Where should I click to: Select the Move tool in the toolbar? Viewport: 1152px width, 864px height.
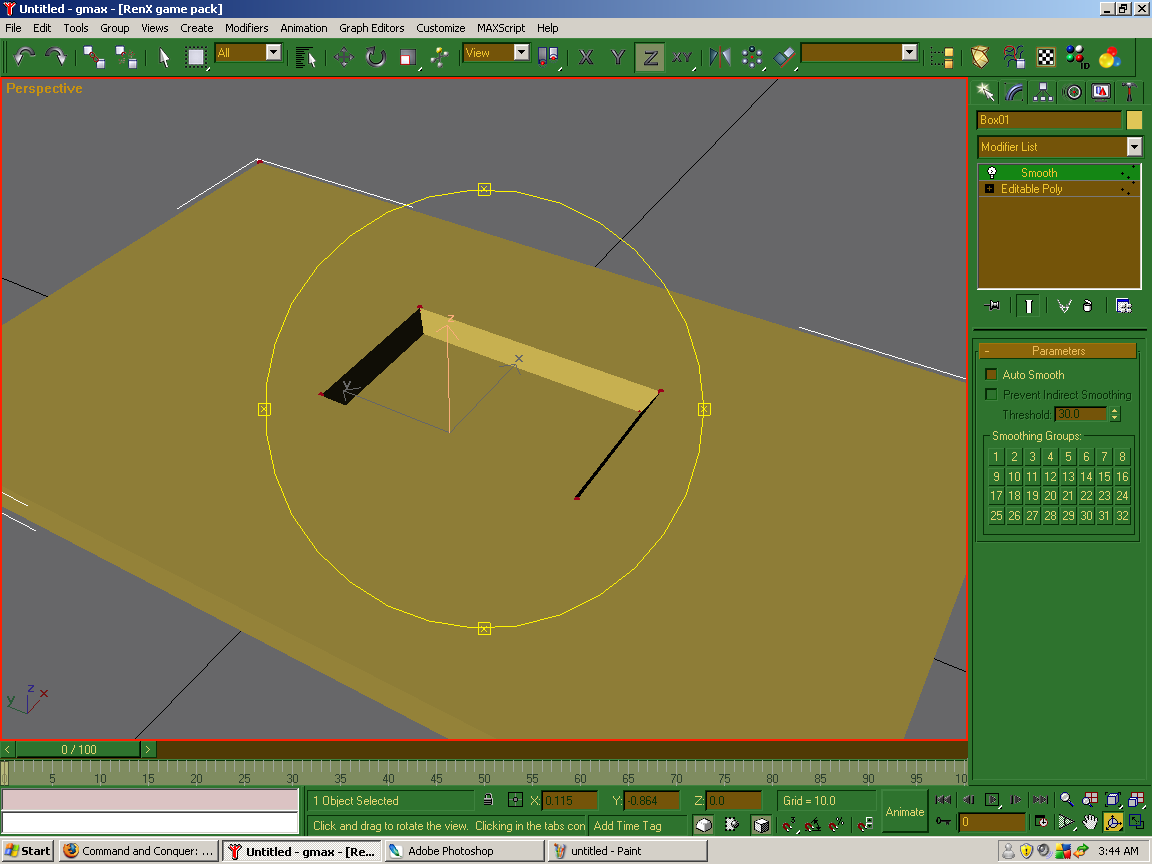[x=344, y=57]
